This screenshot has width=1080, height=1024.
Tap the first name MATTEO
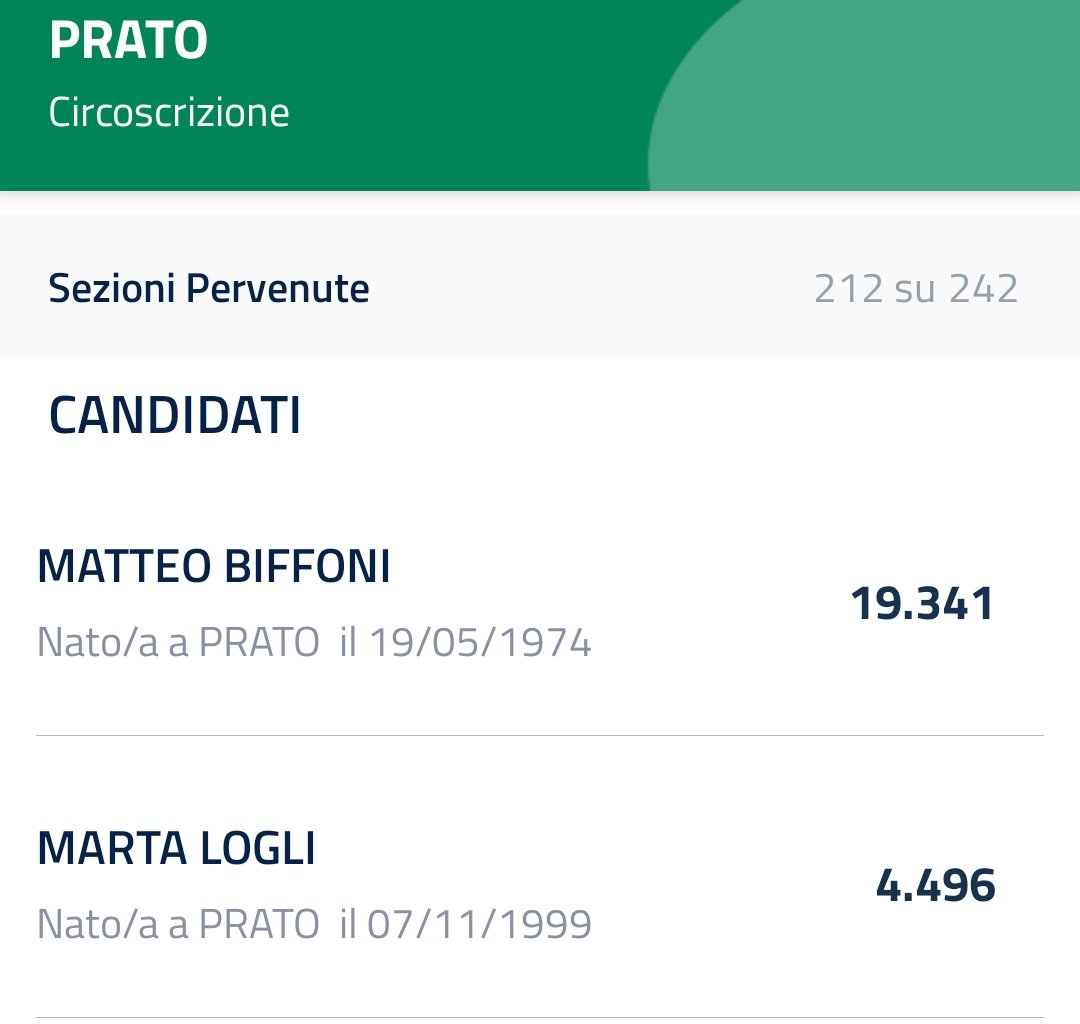(120, 567)
